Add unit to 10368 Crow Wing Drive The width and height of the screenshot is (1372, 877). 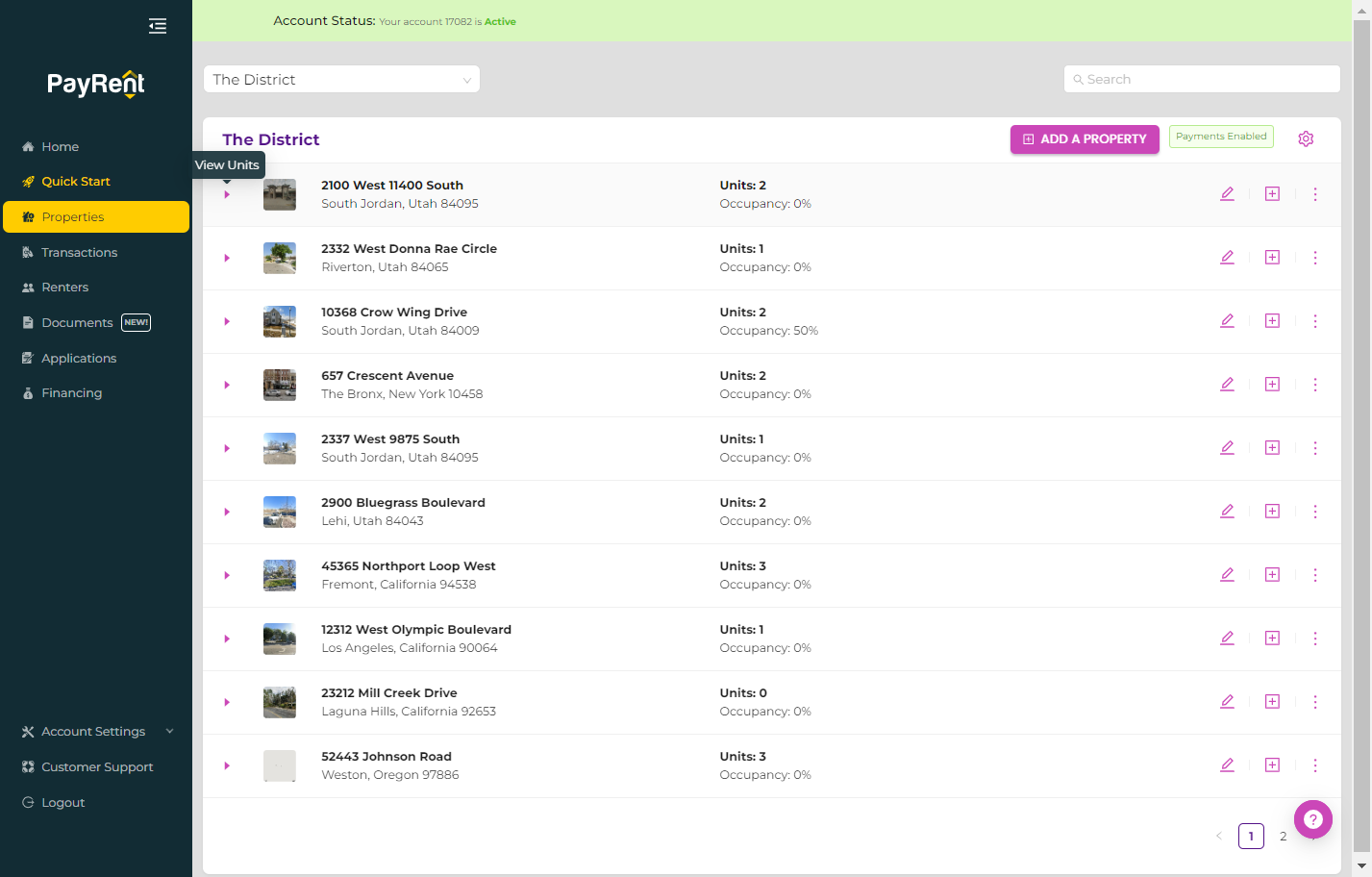tap(1272, 321)
